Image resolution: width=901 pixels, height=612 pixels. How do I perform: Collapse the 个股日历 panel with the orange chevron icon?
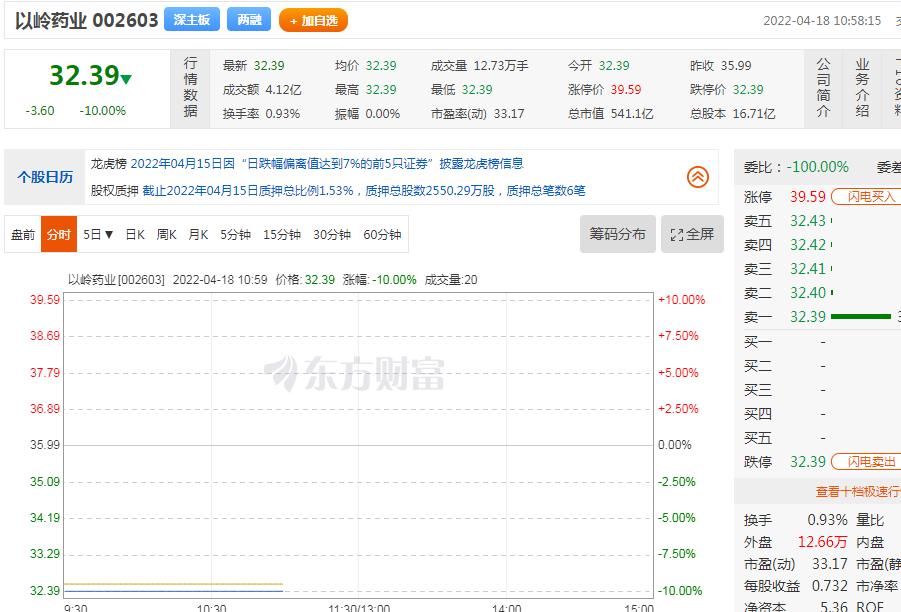click(698, 177)
